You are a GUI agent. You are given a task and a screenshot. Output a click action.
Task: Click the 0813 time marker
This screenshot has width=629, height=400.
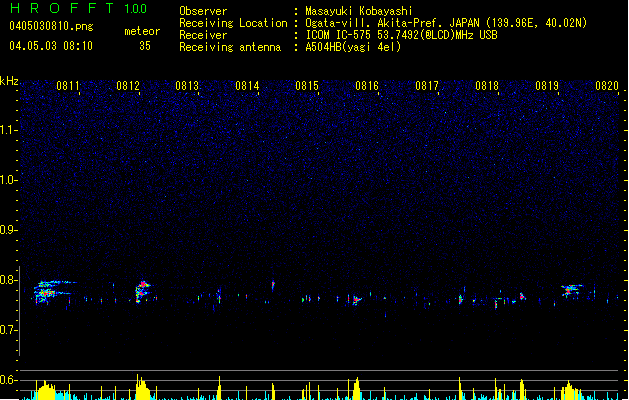click(x=187, y=85)
